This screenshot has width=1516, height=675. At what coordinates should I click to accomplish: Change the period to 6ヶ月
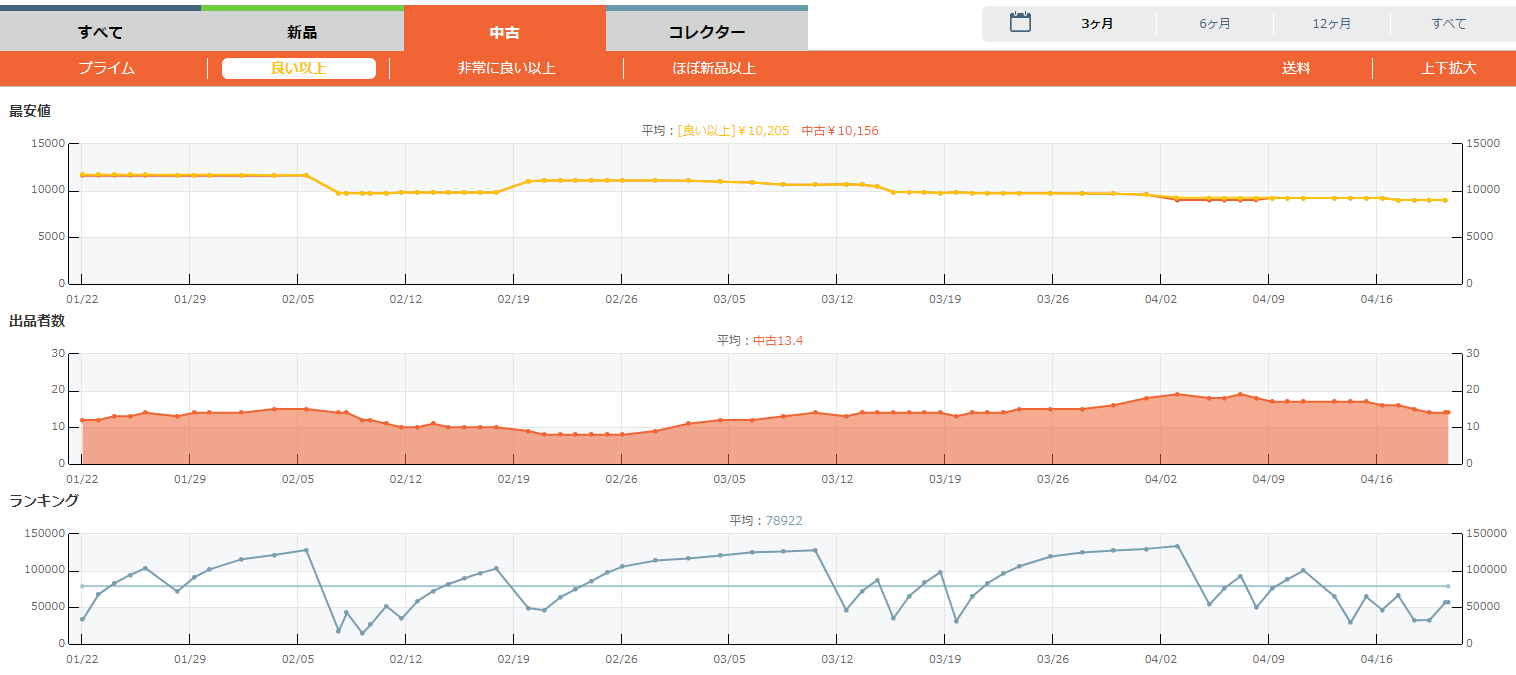[1215, 24]
